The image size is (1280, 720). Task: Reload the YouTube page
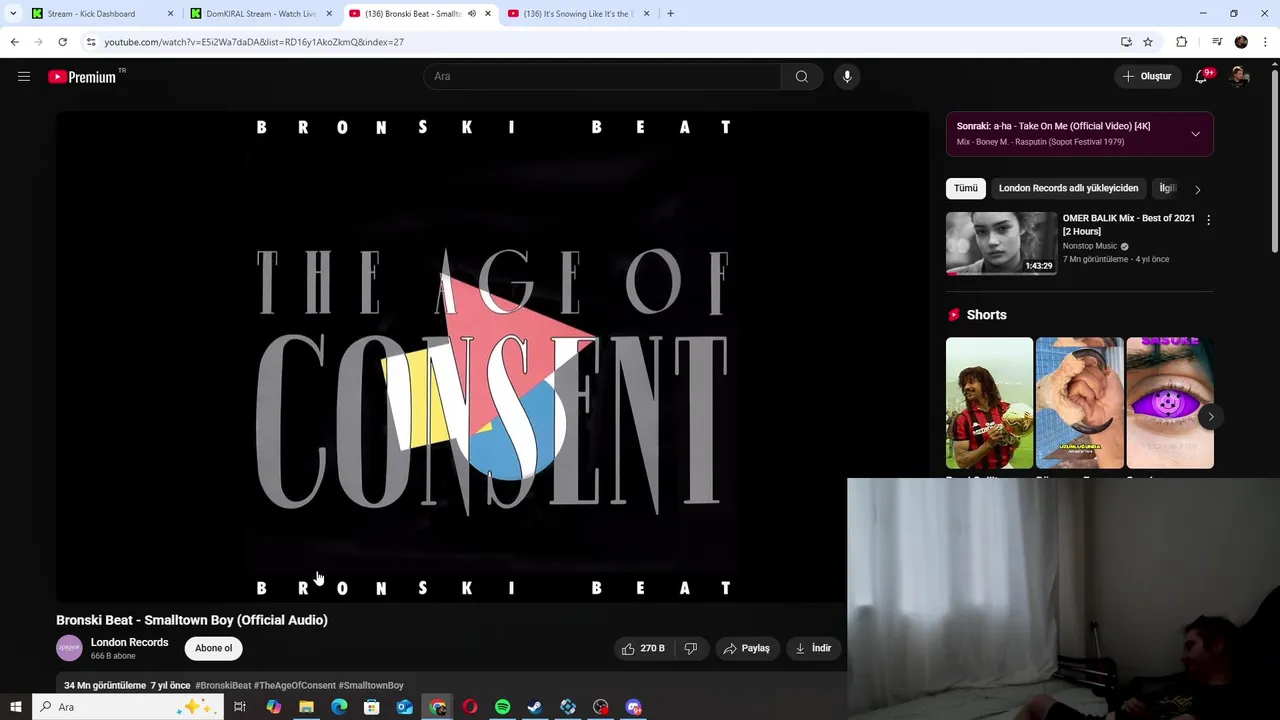tap(62, 42)
